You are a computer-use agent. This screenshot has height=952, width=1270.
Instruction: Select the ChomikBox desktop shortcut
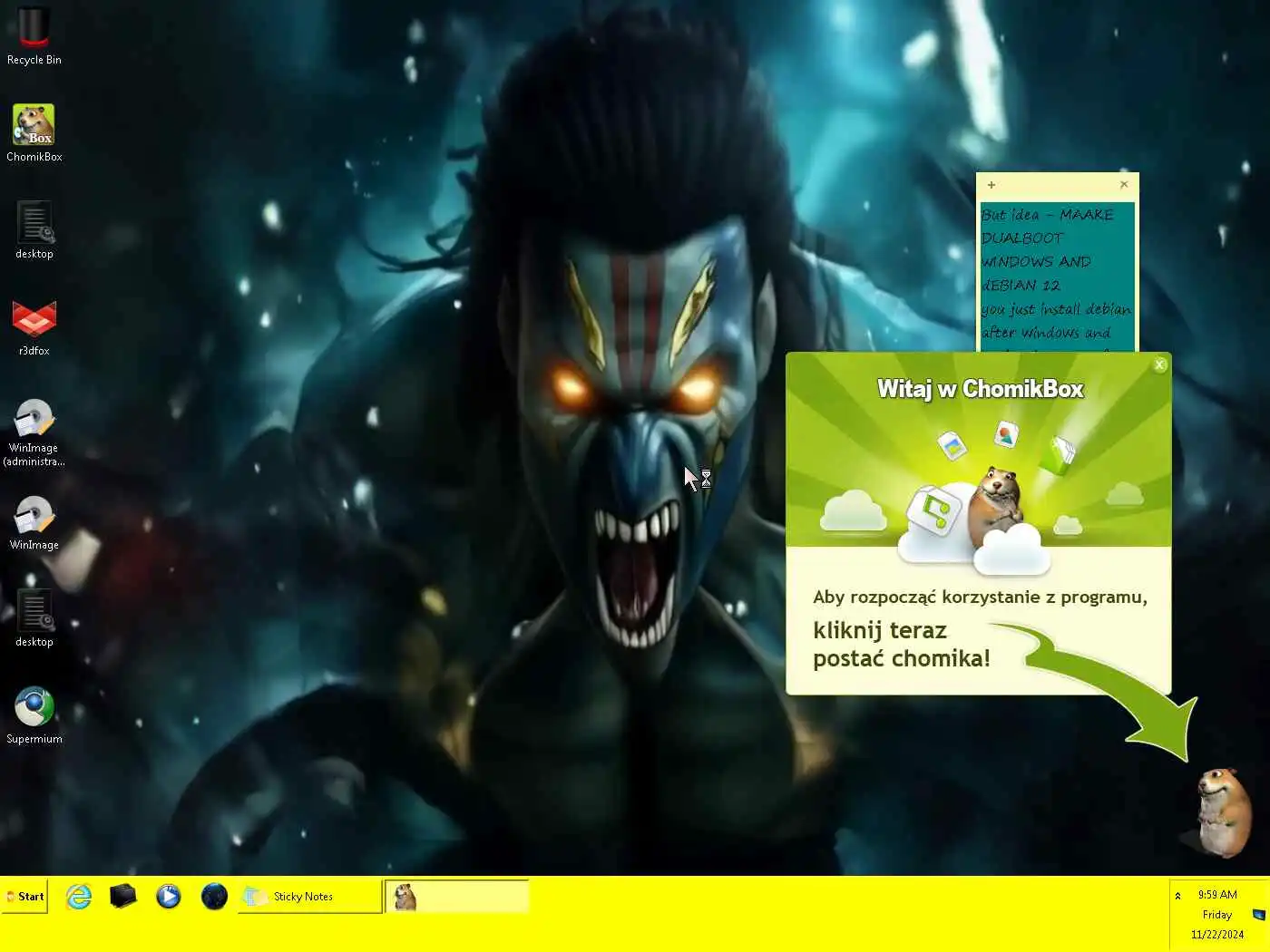pyautogui.click(x=34, y=133)
